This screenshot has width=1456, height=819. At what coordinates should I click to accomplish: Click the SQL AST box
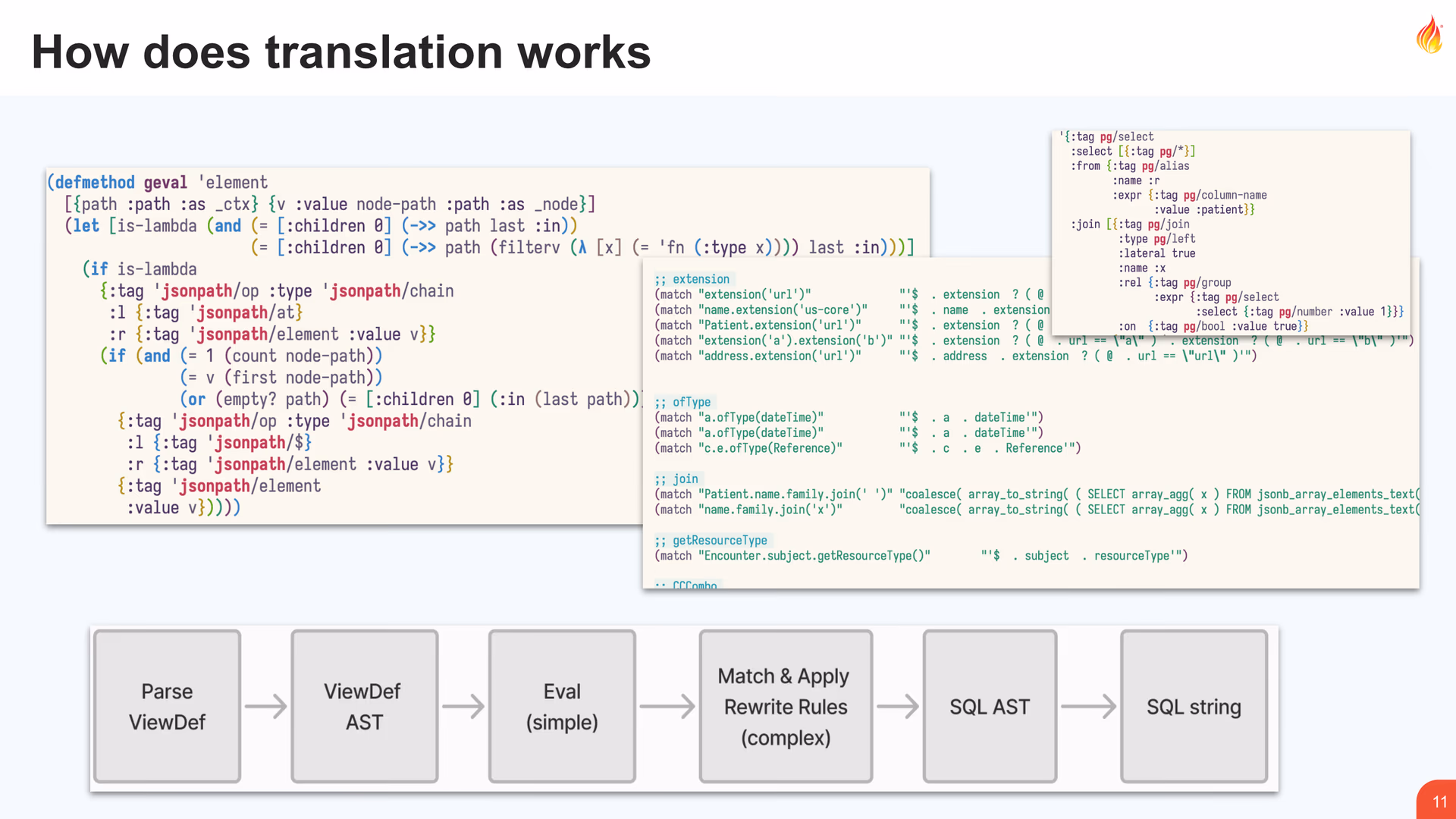click(990, 706)
